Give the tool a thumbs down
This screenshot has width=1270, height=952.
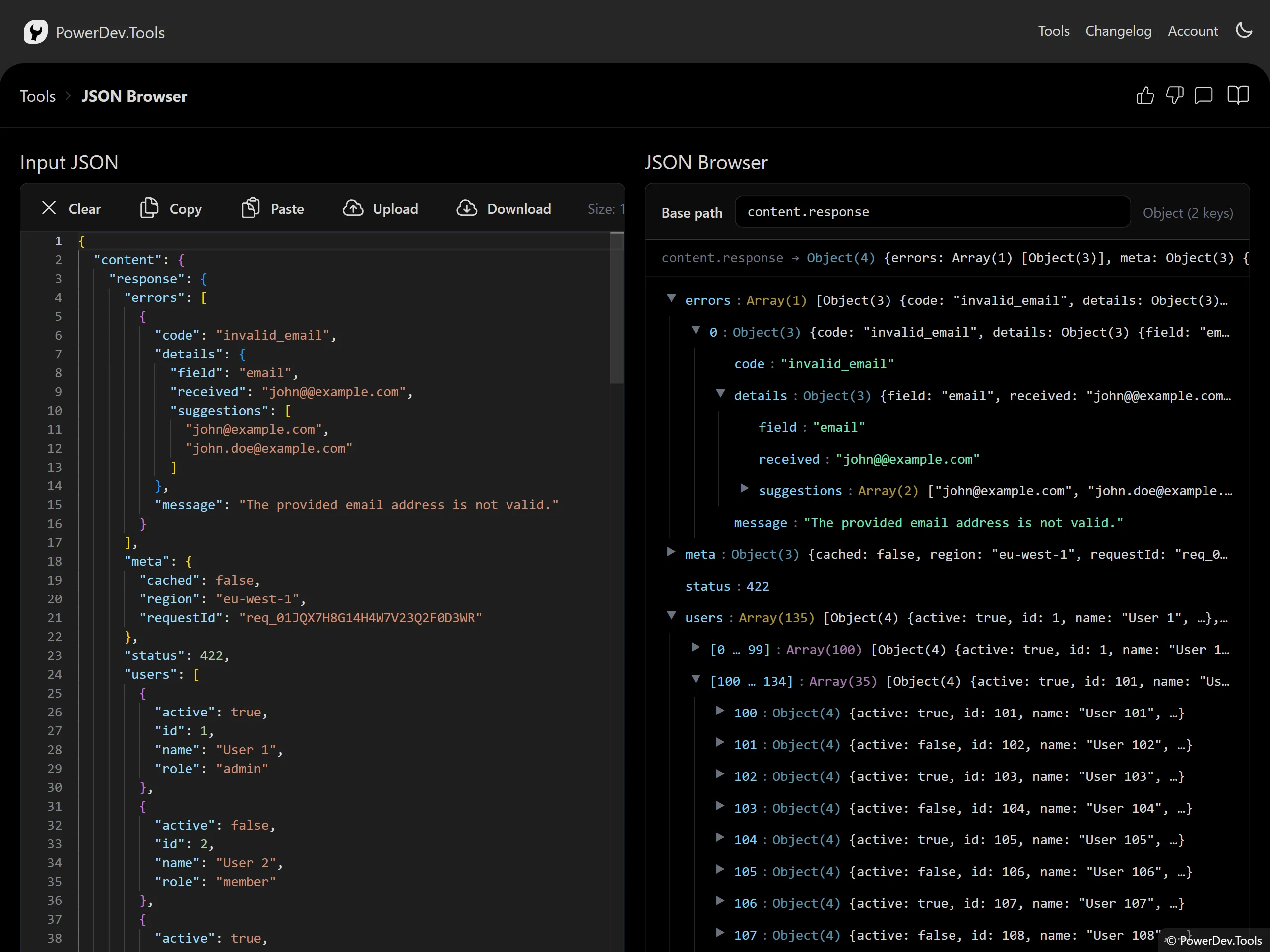1175,95
